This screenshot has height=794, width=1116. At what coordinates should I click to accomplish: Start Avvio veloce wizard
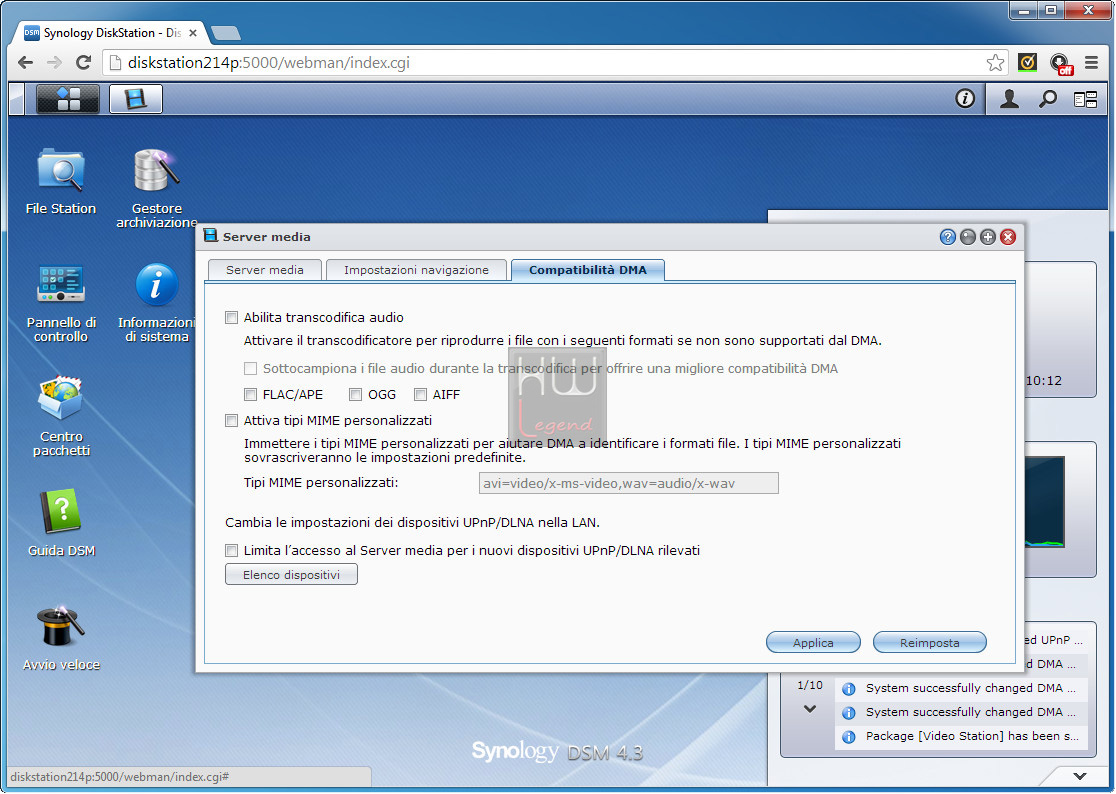tap(61, 637)
